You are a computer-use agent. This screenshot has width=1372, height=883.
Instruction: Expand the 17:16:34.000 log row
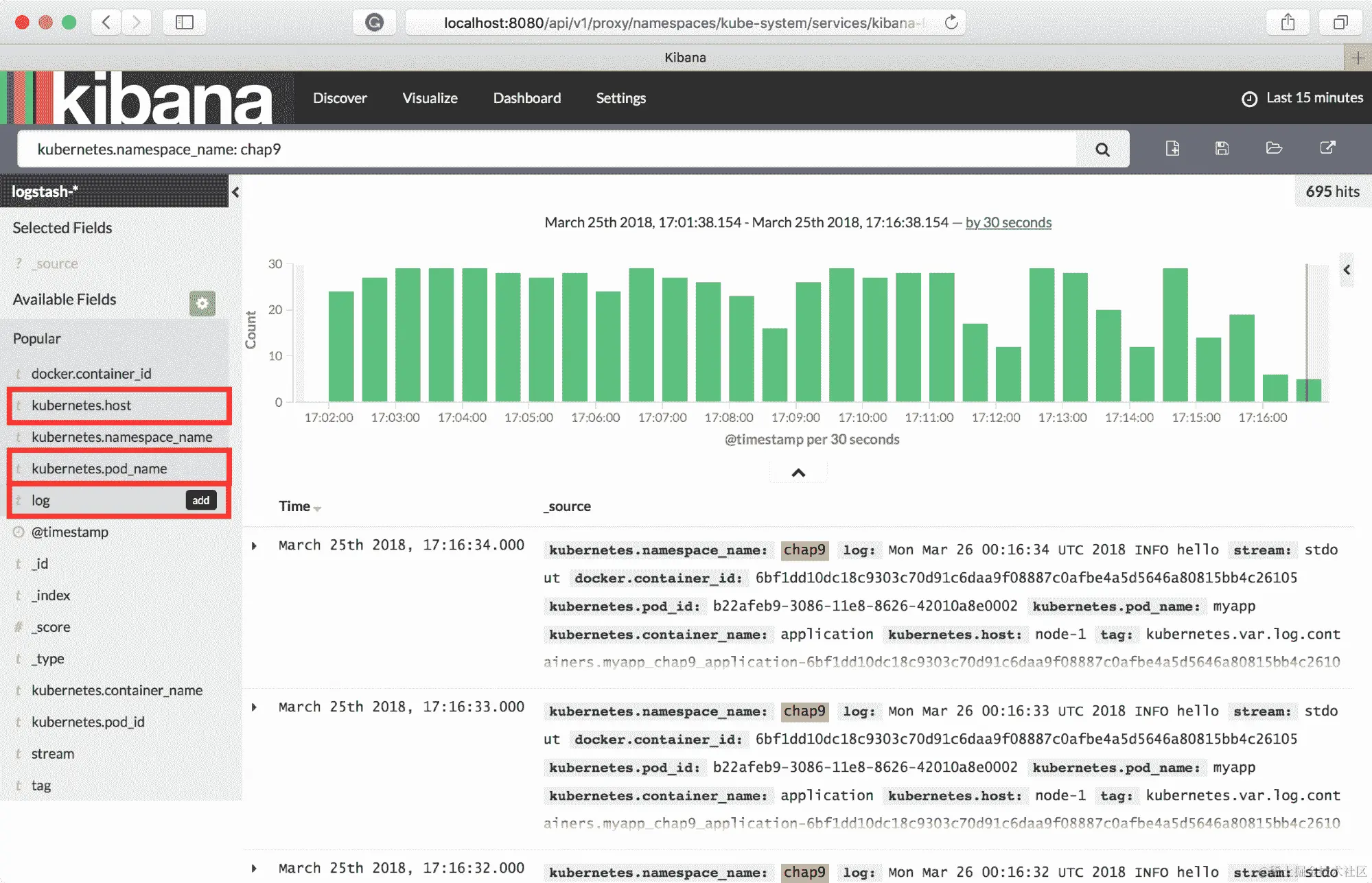[254, 546]
